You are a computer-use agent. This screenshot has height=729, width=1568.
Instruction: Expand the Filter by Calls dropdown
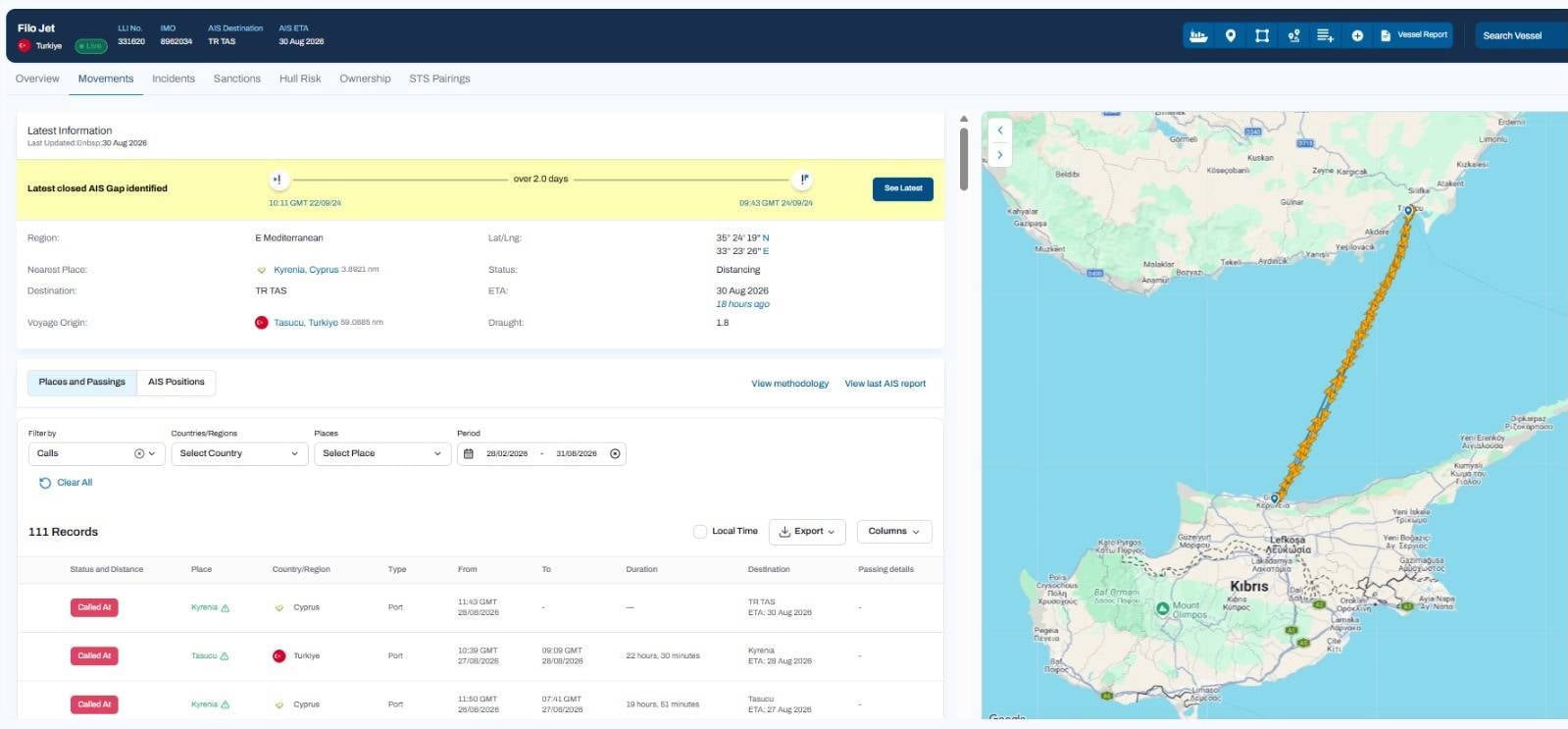click(152, 453)
